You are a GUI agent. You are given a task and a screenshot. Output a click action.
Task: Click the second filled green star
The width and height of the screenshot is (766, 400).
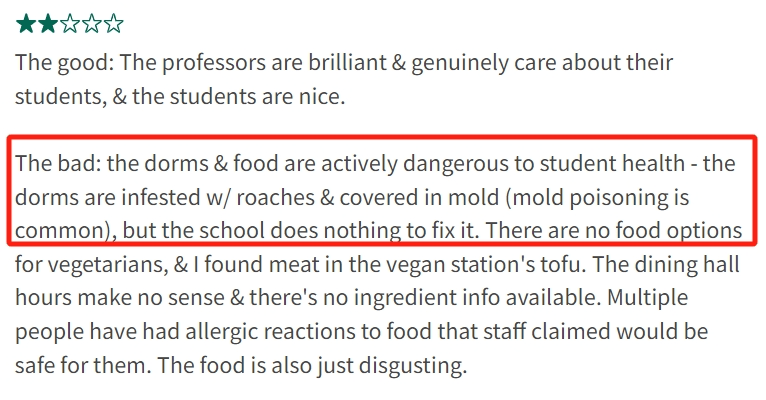(48, 22)
